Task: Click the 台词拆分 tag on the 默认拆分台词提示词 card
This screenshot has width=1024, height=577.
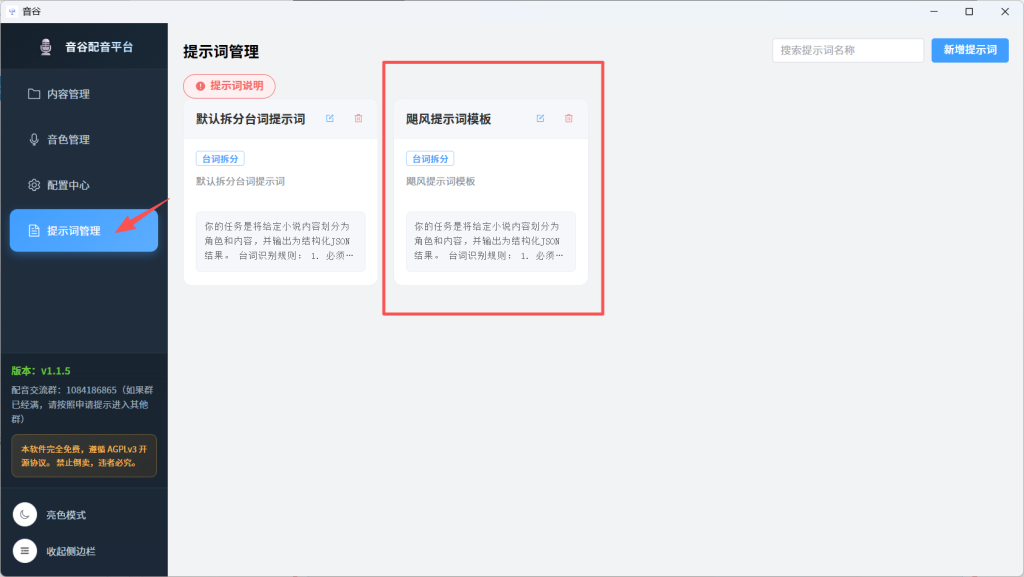Action: coord(220,159)
